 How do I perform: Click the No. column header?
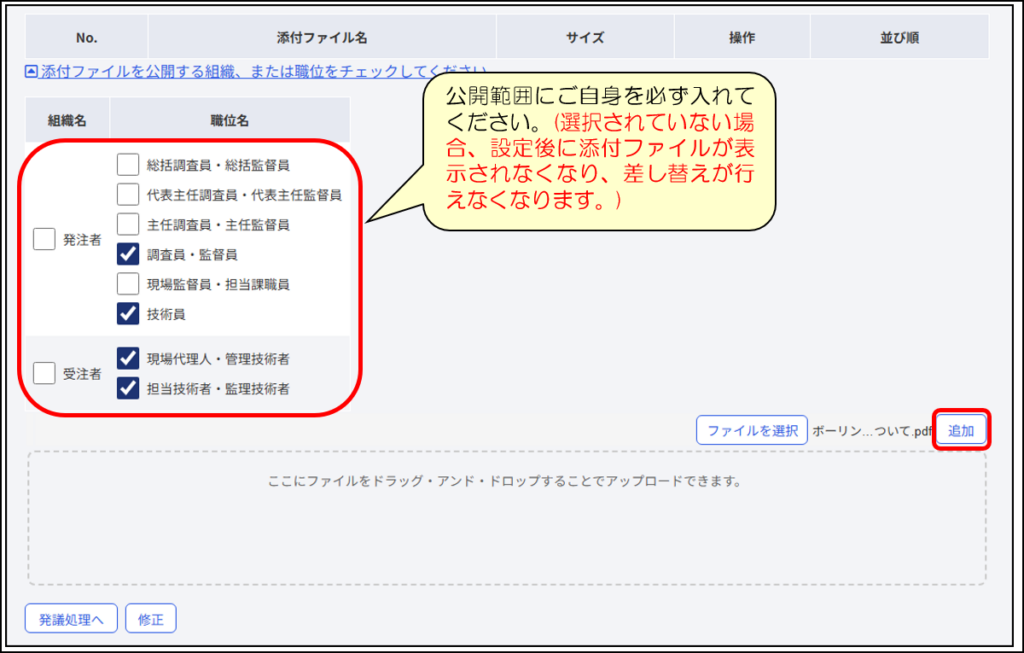[87, 37]
